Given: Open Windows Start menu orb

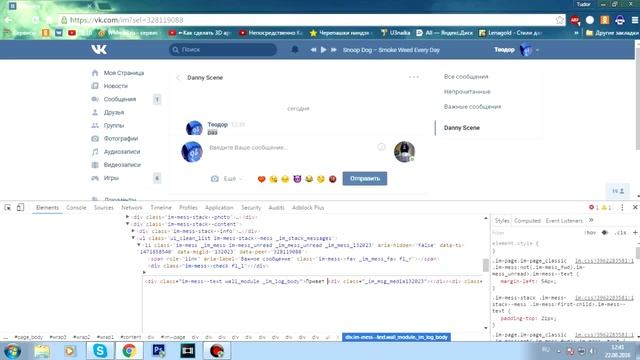Looking at the screenshot, I should (12, 351).
